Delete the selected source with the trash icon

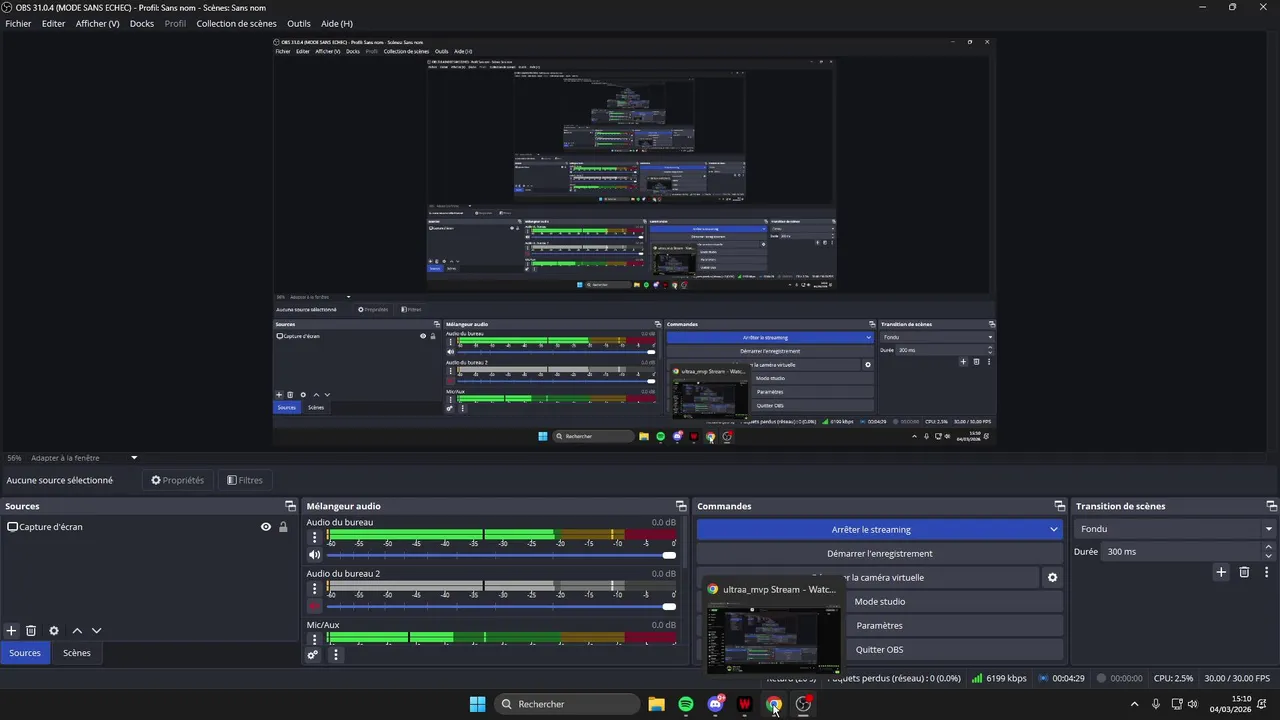[x=31, y=631]
